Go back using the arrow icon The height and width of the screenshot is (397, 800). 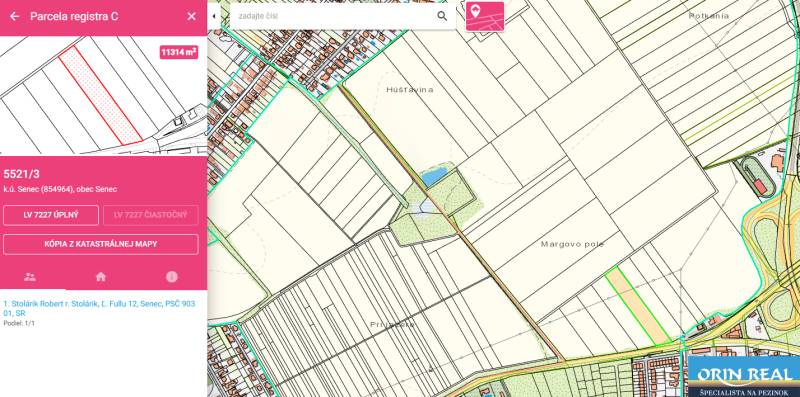14,16
